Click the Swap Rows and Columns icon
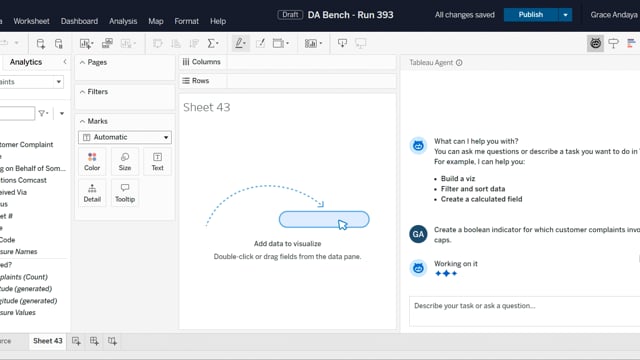Image resolution: width=640 pixels, height=360 pixels. pos(158,43)
